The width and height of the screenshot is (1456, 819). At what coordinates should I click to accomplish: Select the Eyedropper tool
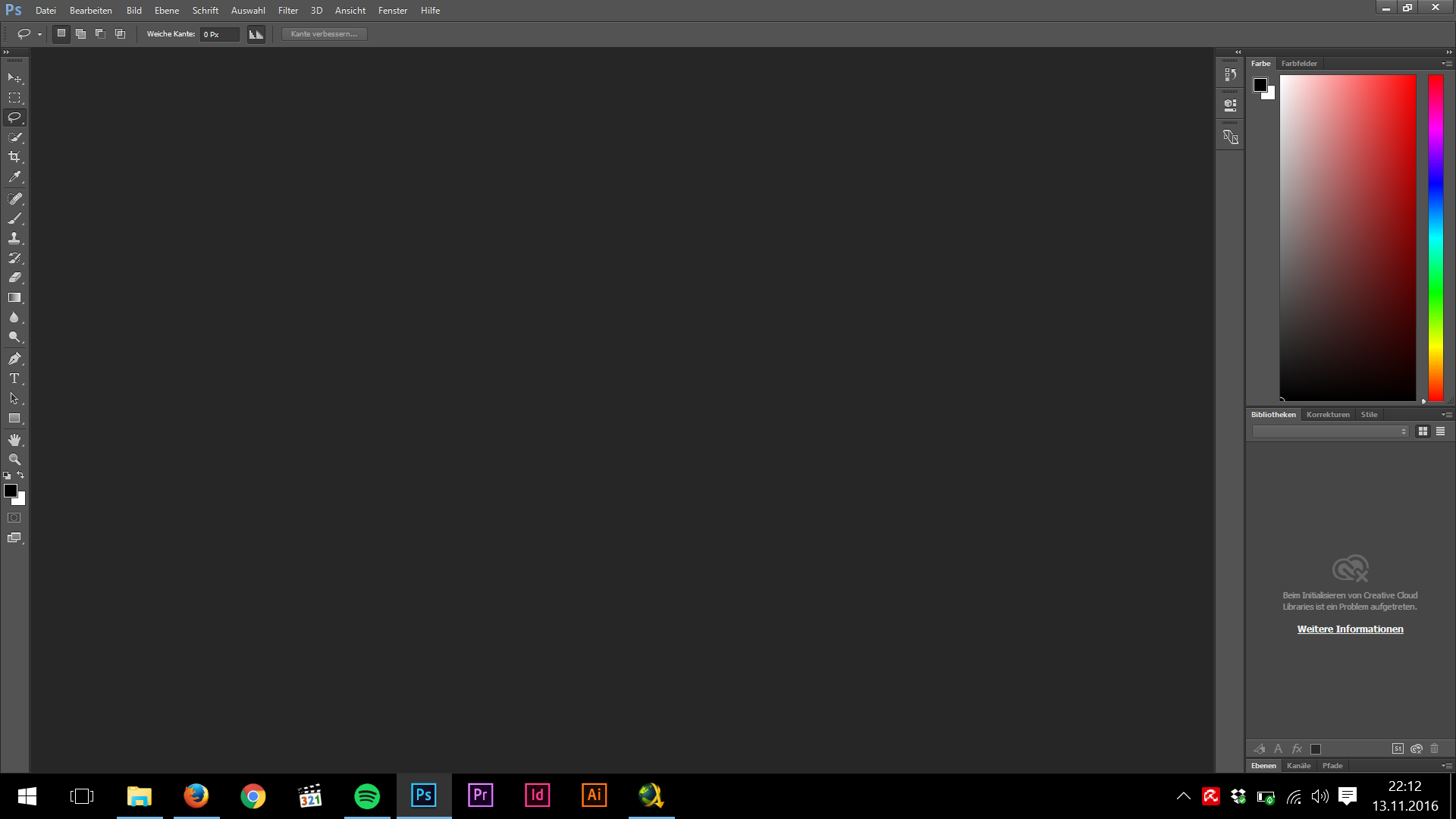click(x=14, y=177)
